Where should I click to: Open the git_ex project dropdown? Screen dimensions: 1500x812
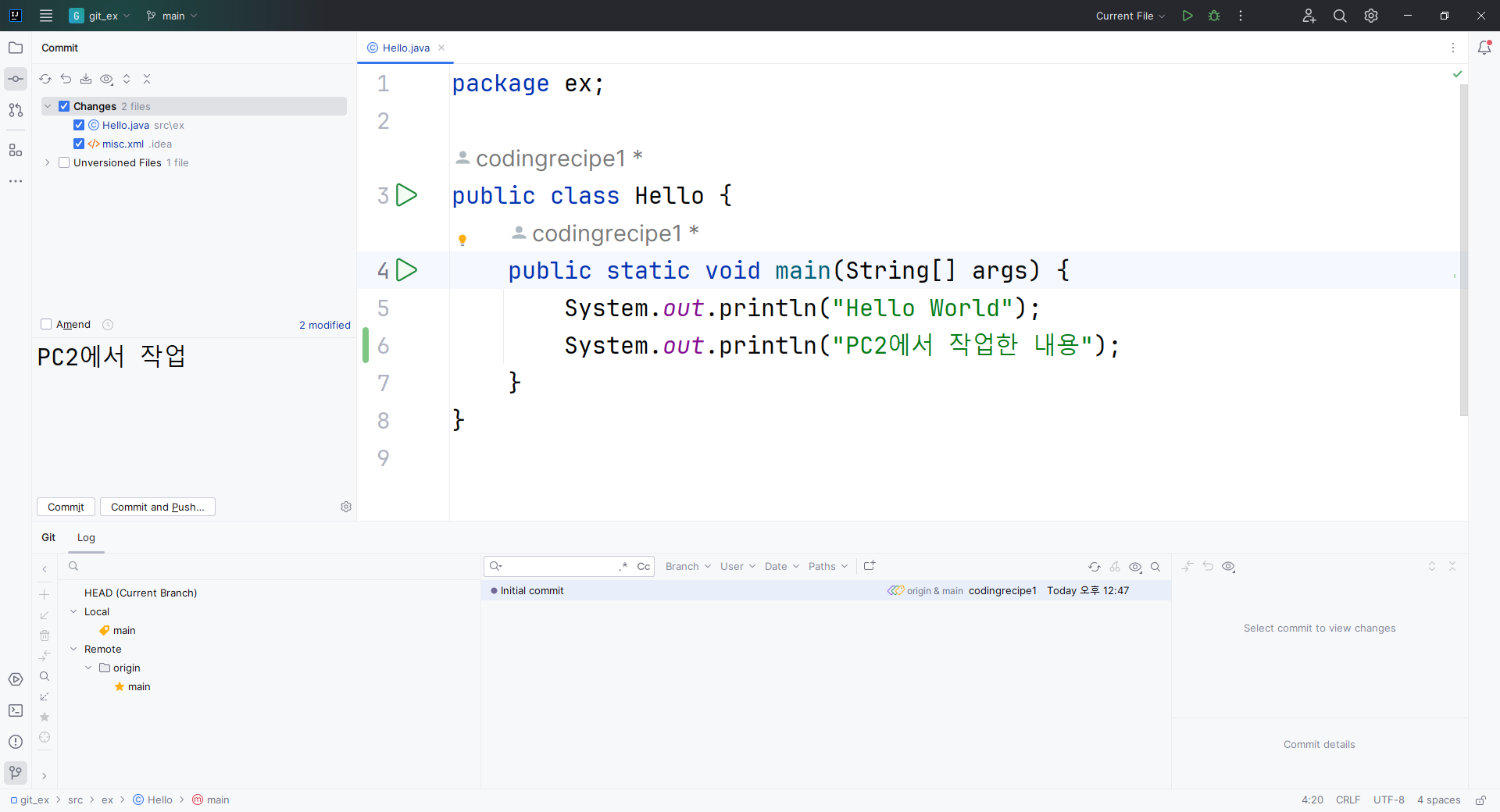pyautogui.click(x=100, y=16)
